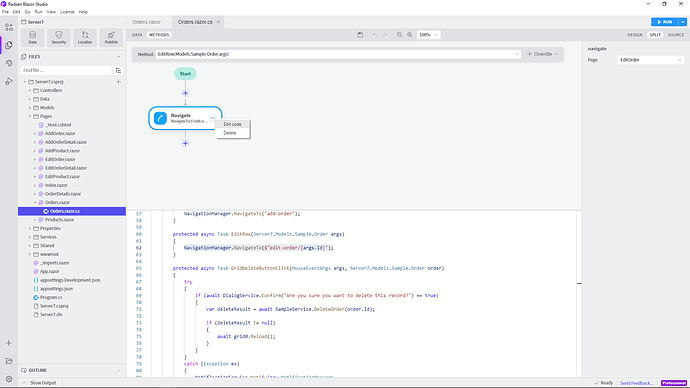The image size is (690, 388).
Task: Open the Method selector dropdown
Action: (338, 54)
